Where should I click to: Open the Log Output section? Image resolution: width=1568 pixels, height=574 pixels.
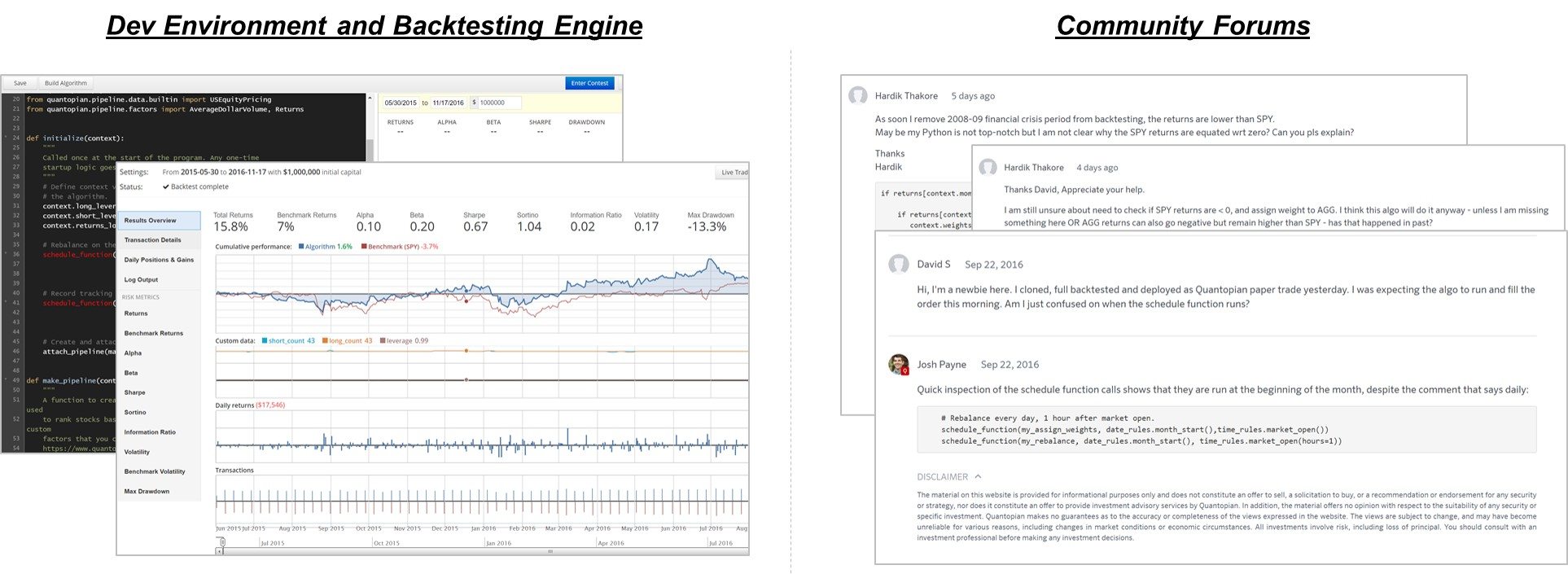click(x=141, y=279)
